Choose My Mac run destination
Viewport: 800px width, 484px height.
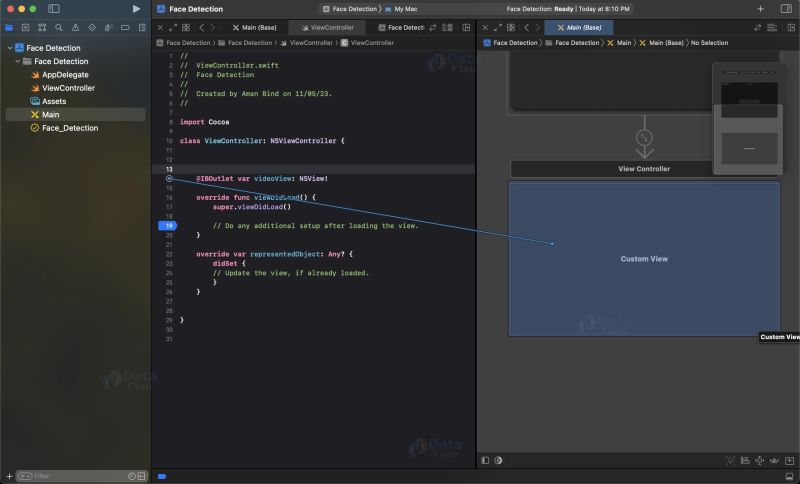[x=402, y=9]
